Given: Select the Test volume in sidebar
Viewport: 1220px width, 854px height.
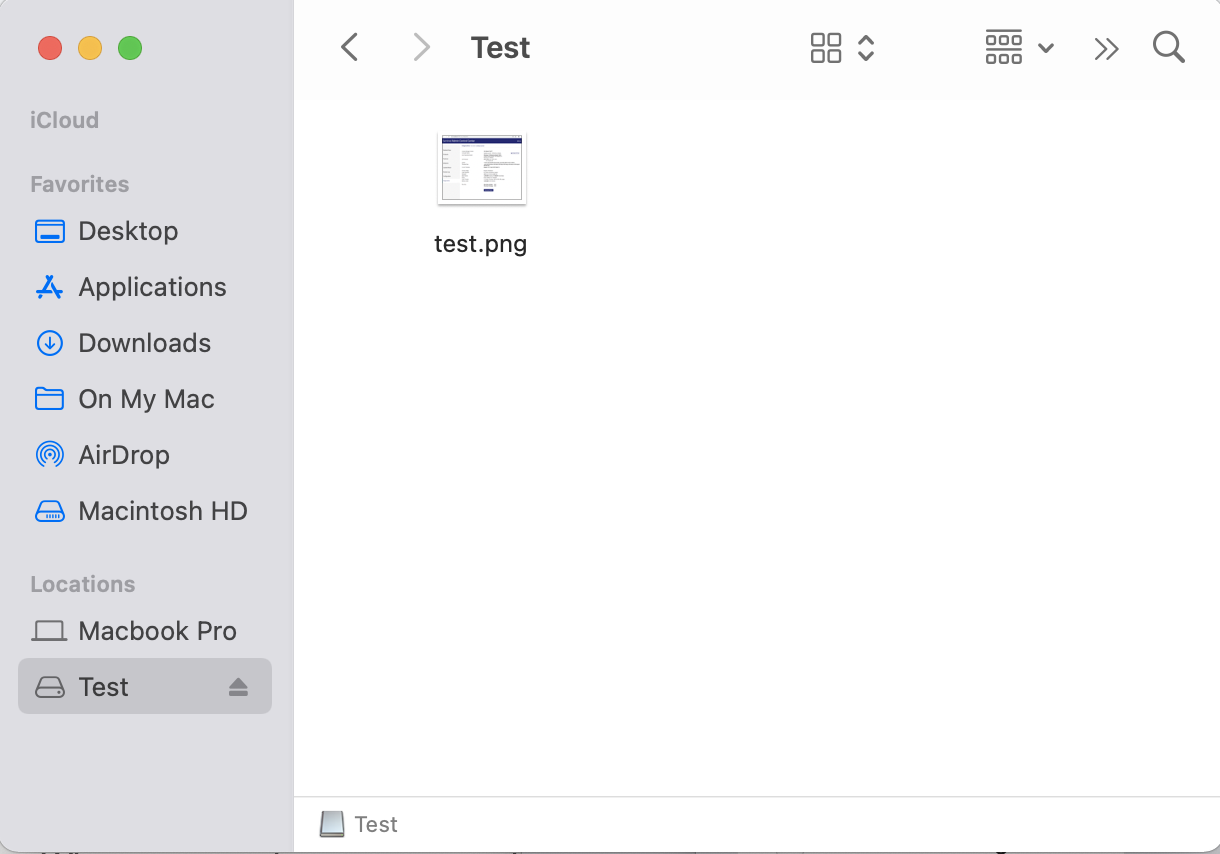Looking at the screenshot, I should point(104,687).
